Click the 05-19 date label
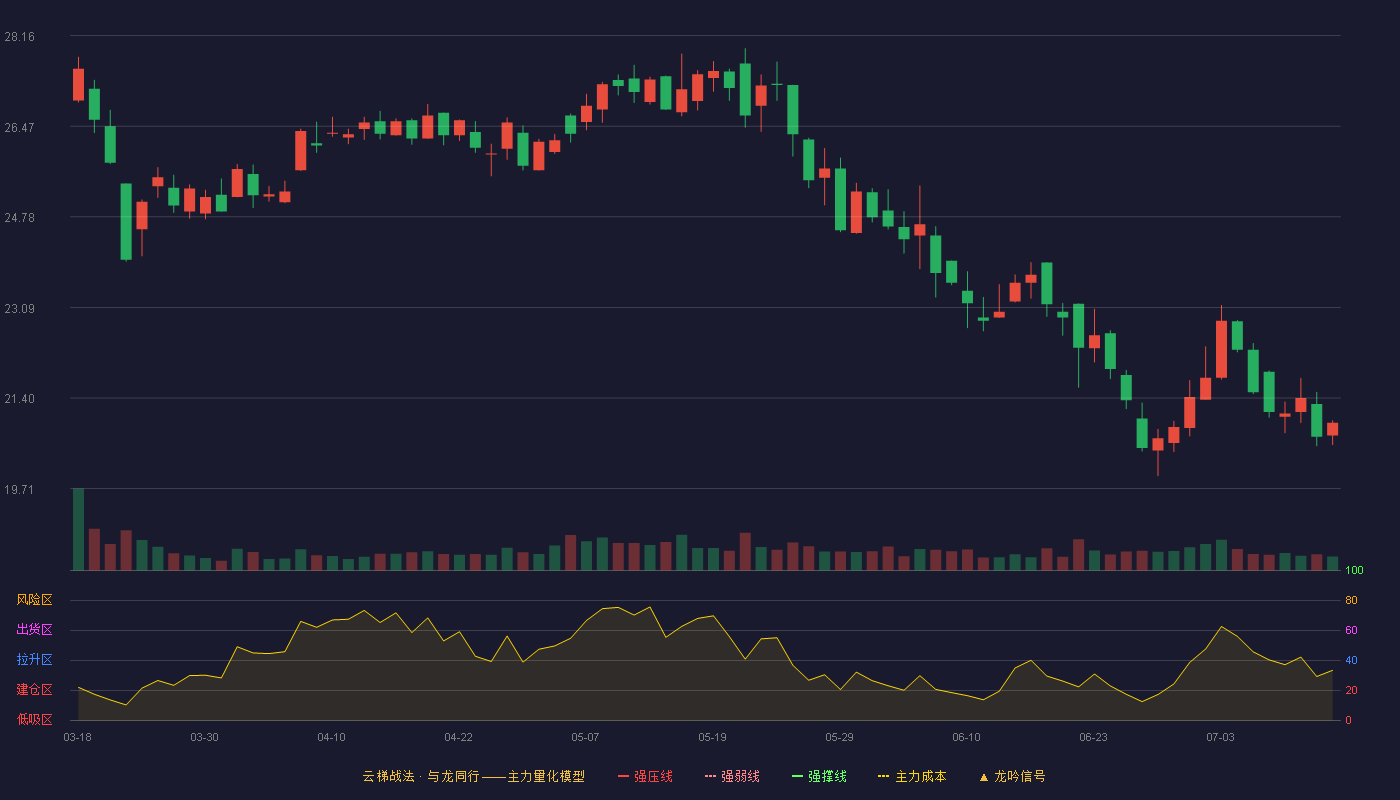The height and width of the screenshot is (800, 1400). 712,737
